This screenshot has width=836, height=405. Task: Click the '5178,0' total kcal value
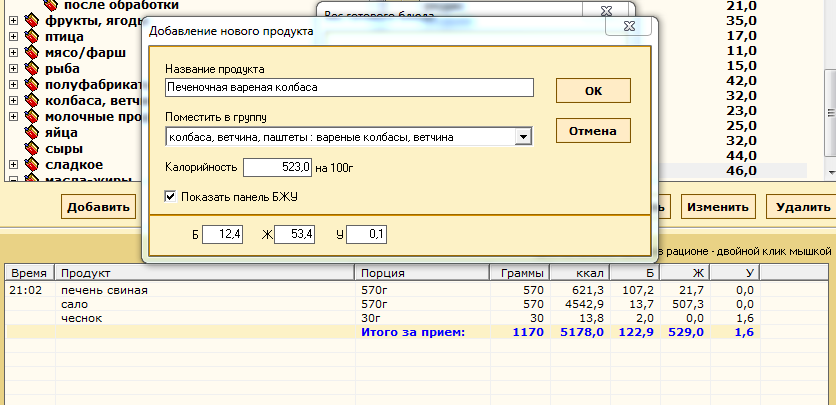click(582, 332)
